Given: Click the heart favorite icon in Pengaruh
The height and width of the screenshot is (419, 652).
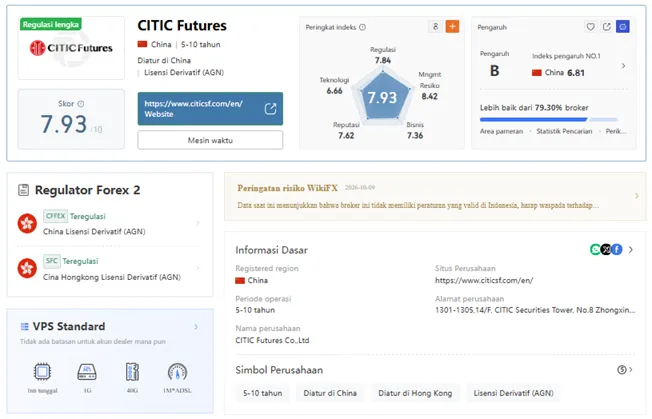Looking at the screenshot, I should pyautogui.click(x=590, y=27).
